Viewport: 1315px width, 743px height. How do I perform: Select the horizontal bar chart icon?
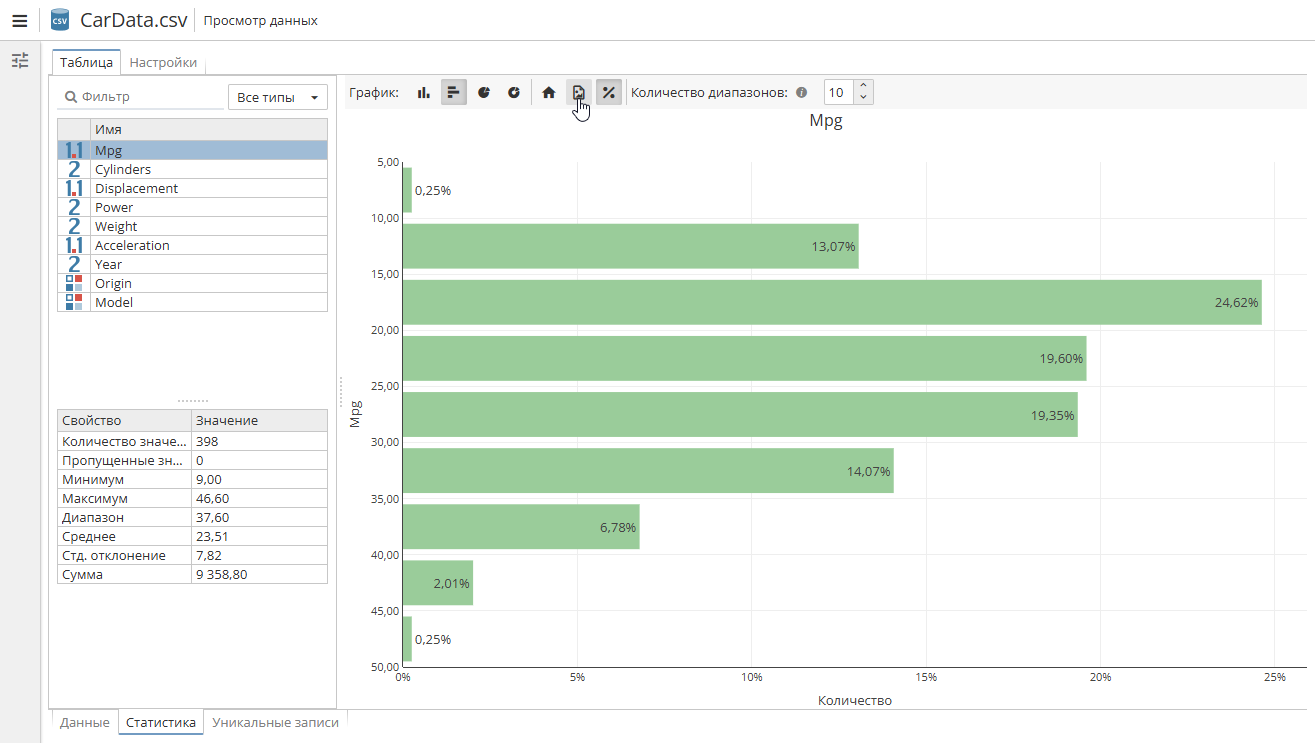pos(453,92)
